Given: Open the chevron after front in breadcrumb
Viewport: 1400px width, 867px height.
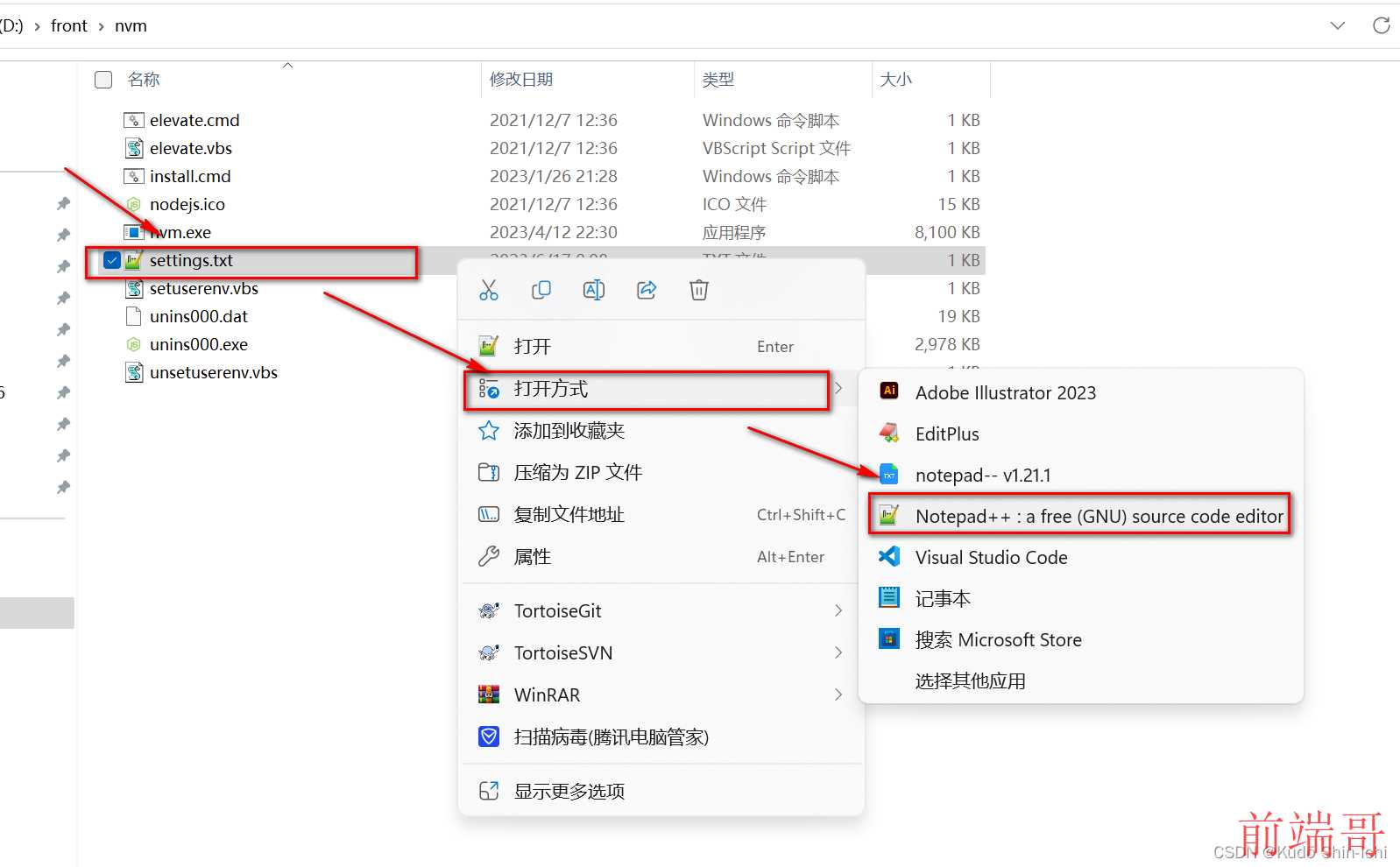Looking at the screenshot, I should (x=101, y=26).
